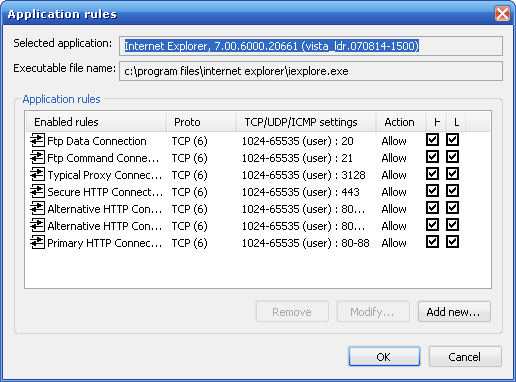
Task: Click the settings cell ending in port 443
Action: click(x=300, y=192)
